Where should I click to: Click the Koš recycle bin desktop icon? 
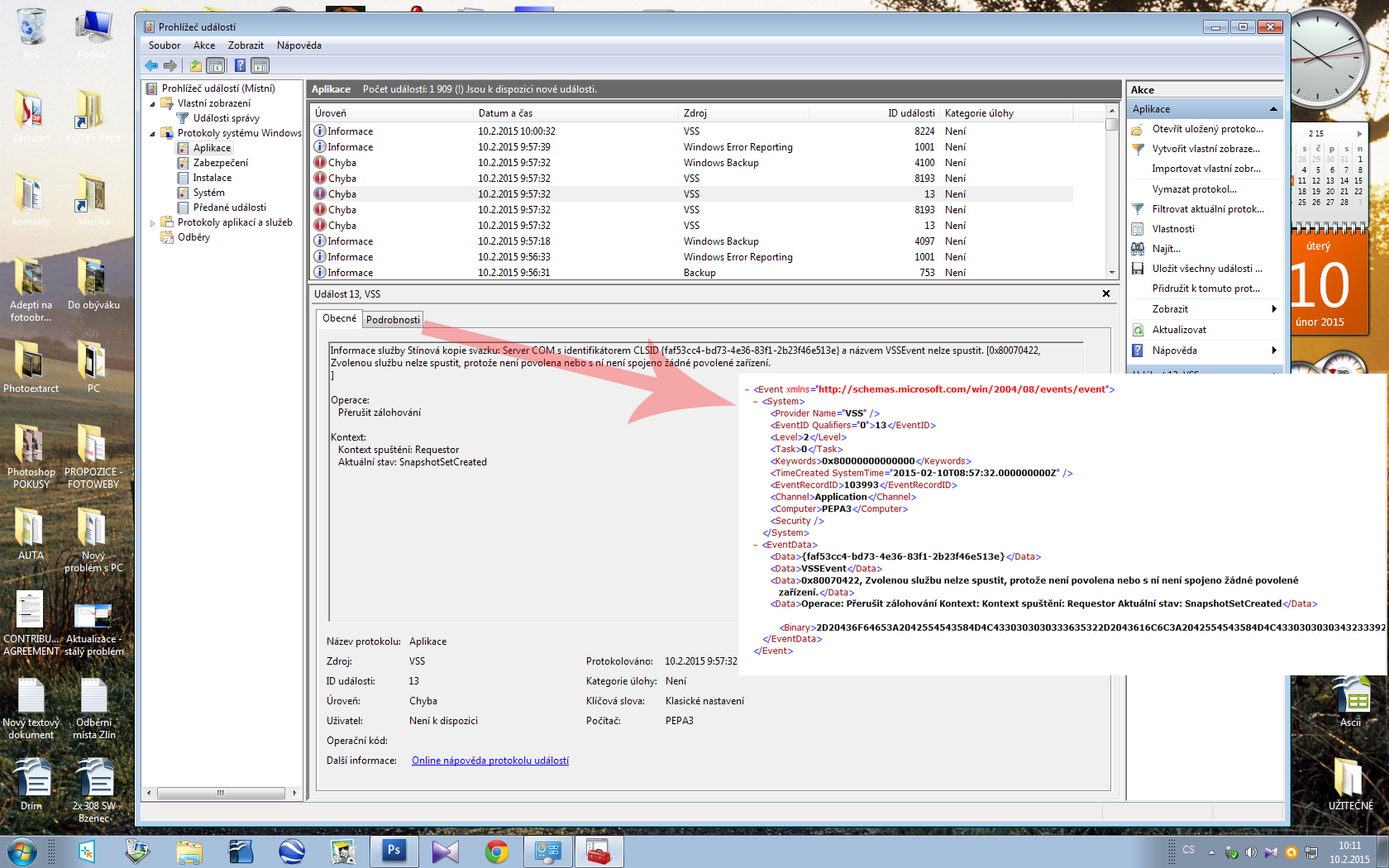31,34
